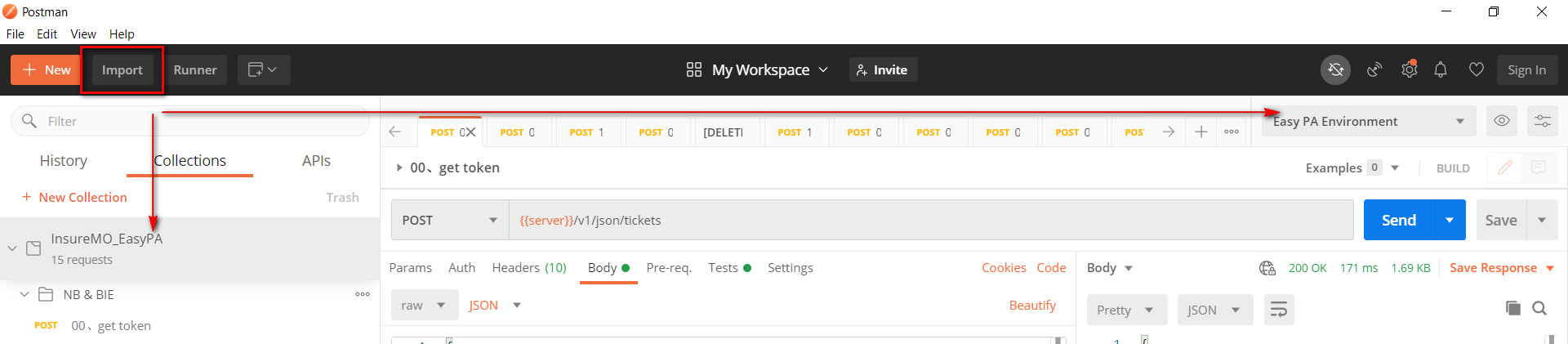Open collections Trash
The image size is (1568, 344).
(x=342, y=197)
